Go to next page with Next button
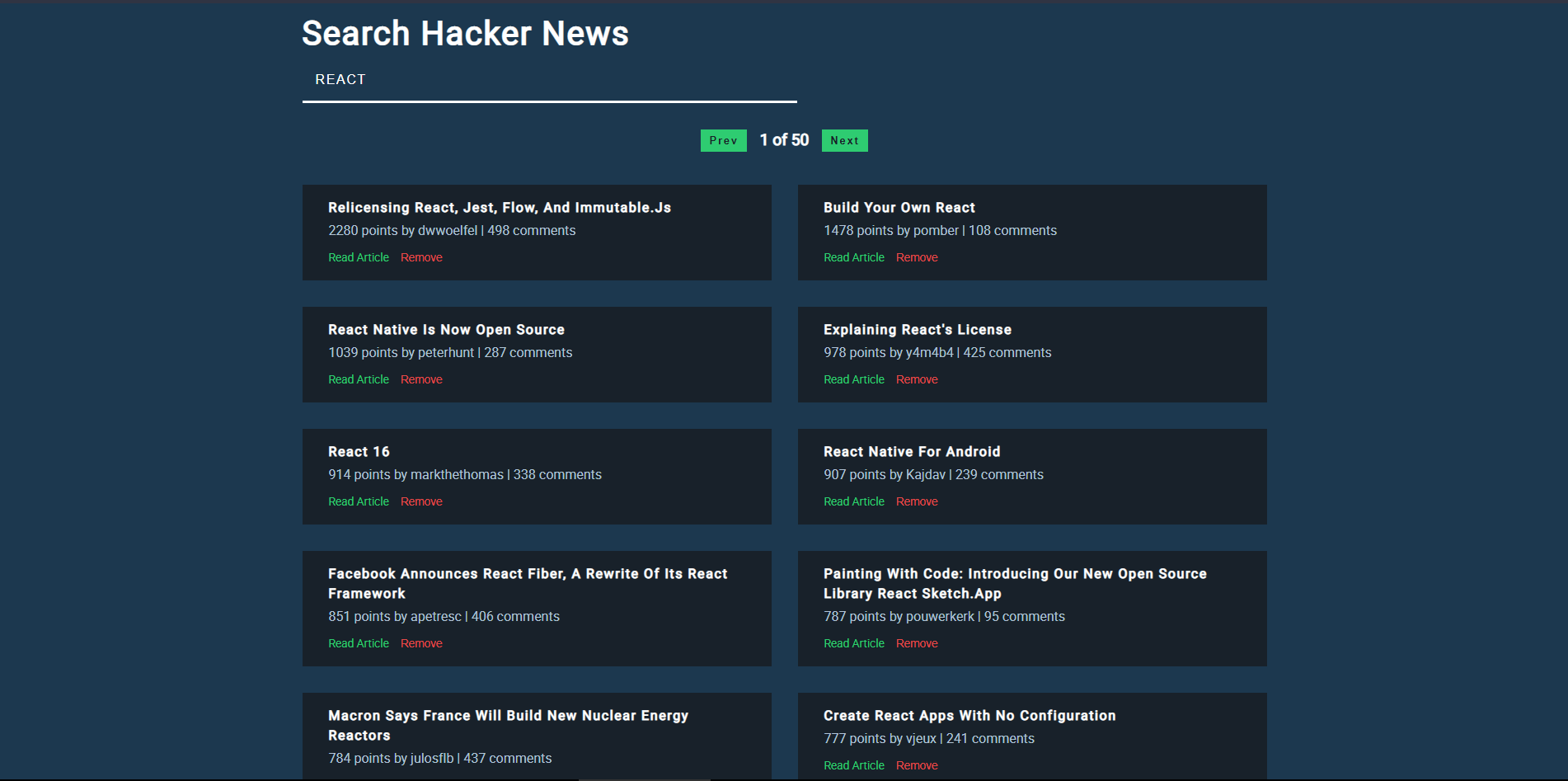Viewport: 1568px width, 781px height. click(845, 140)
